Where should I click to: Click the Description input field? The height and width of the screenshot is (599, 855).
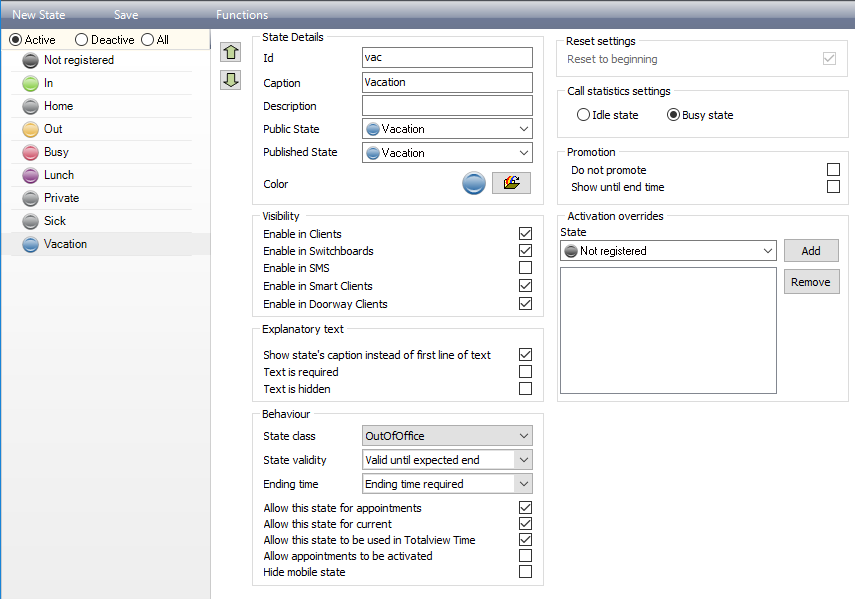tap(447, 106)
